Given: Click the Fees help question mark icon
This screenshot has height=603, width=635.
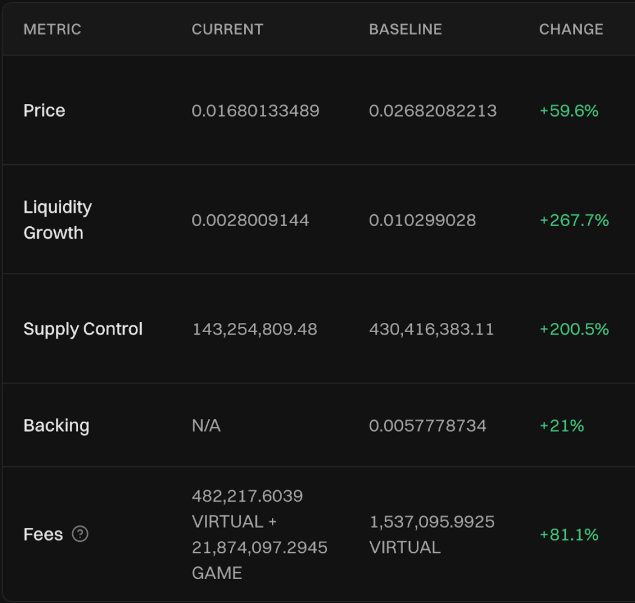Looking at the screenshot, I should click(x=81, y=534).
